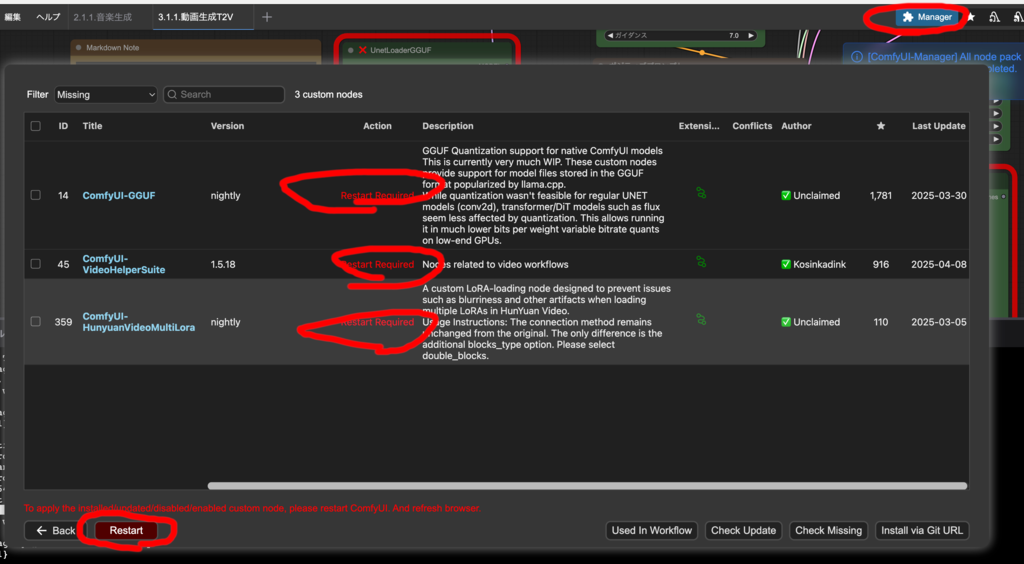Click the extensions icon in HunyuanVideoMultiLora row
Screen dimensions: 1024x564
pyautogui.click(x=701, y=319)
